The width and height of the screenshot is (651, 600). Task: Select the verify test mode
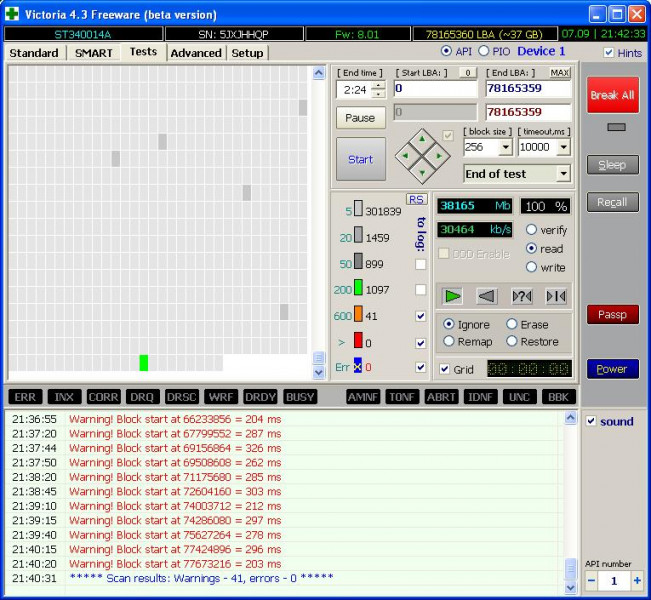click(531, 230)
